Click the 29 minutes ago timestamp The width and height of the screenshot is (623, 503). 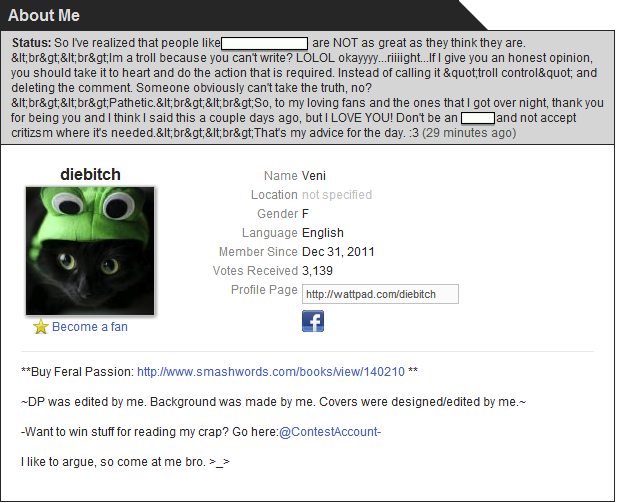tap(469, 132)
